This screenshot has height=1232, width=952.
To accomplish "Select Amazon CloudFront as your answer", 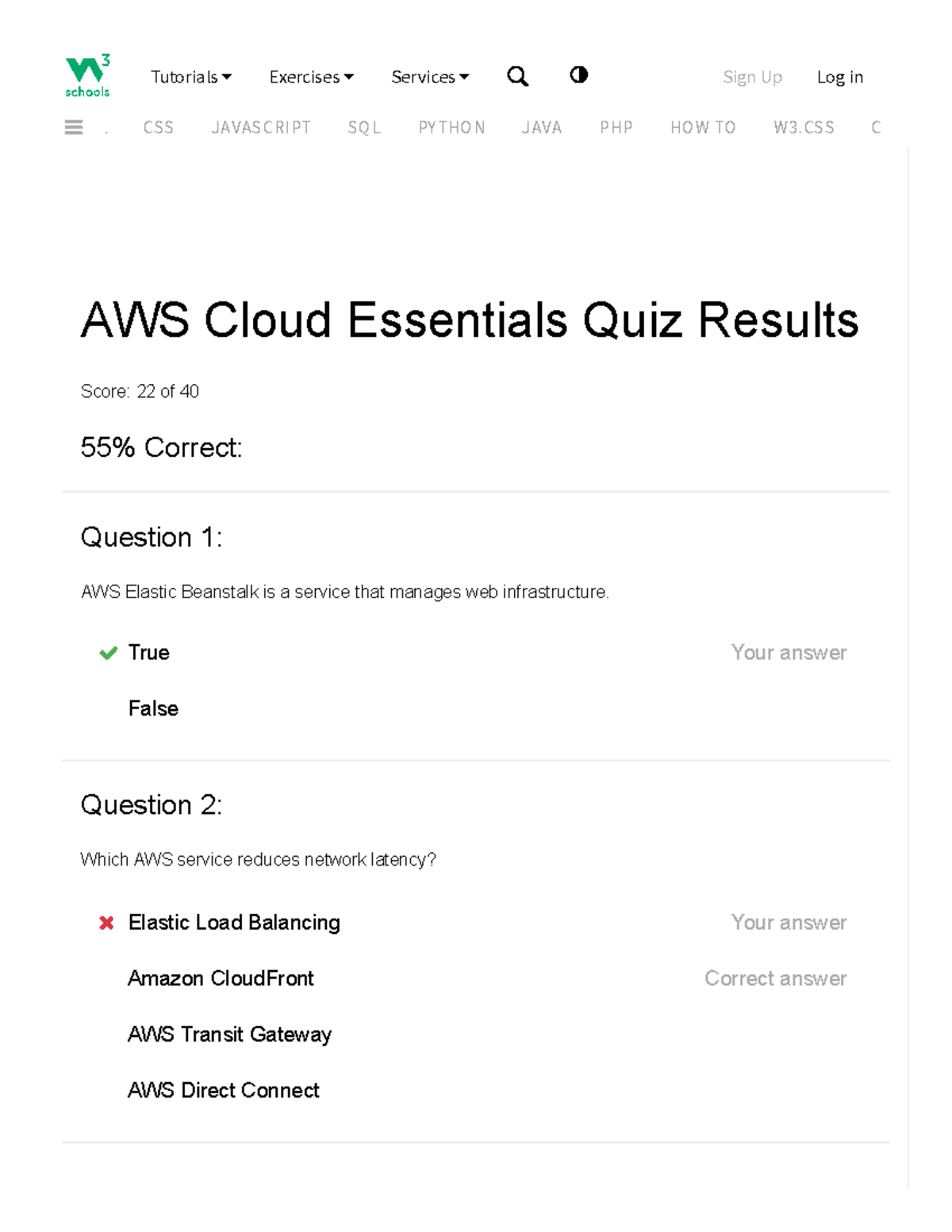I will pos(221,978).
